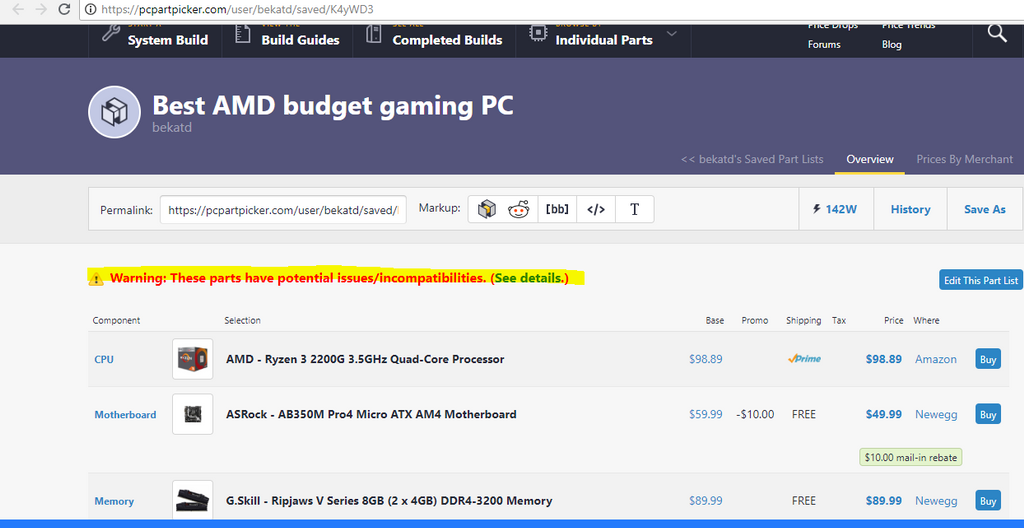This screenshot has height=528, width=1024.
Task: Open the Memory component link
Action: click(114, 501)
